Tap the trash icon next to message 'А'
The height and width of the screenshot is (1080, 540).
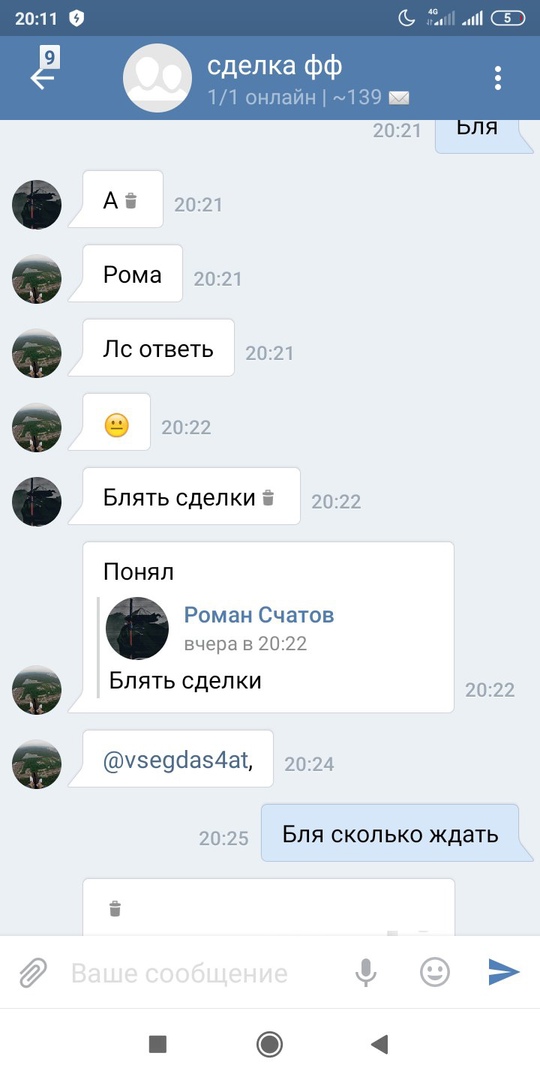[131, 201]
